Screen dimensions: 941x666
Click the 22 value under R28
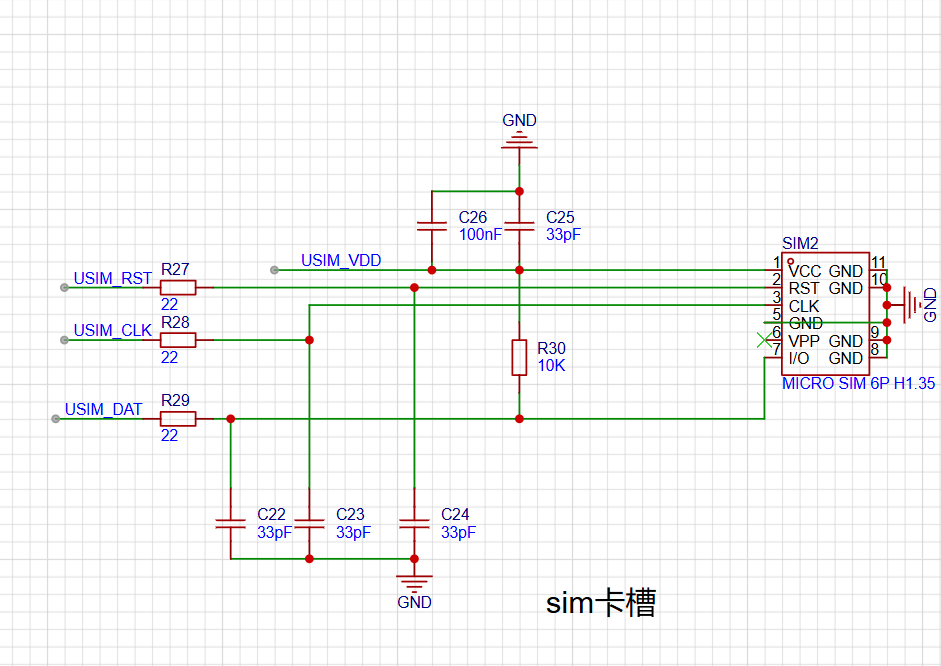pos(169,358)
